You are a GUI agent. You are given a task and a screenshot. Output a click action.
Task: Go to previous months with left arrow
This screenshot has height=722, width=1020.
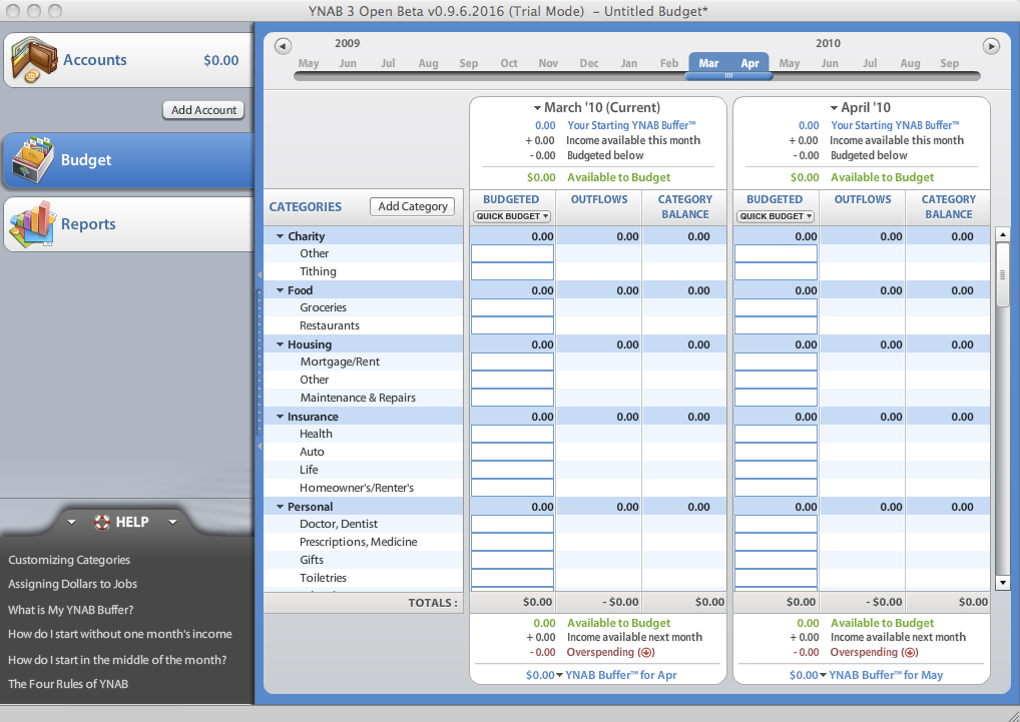pos(283,46)
